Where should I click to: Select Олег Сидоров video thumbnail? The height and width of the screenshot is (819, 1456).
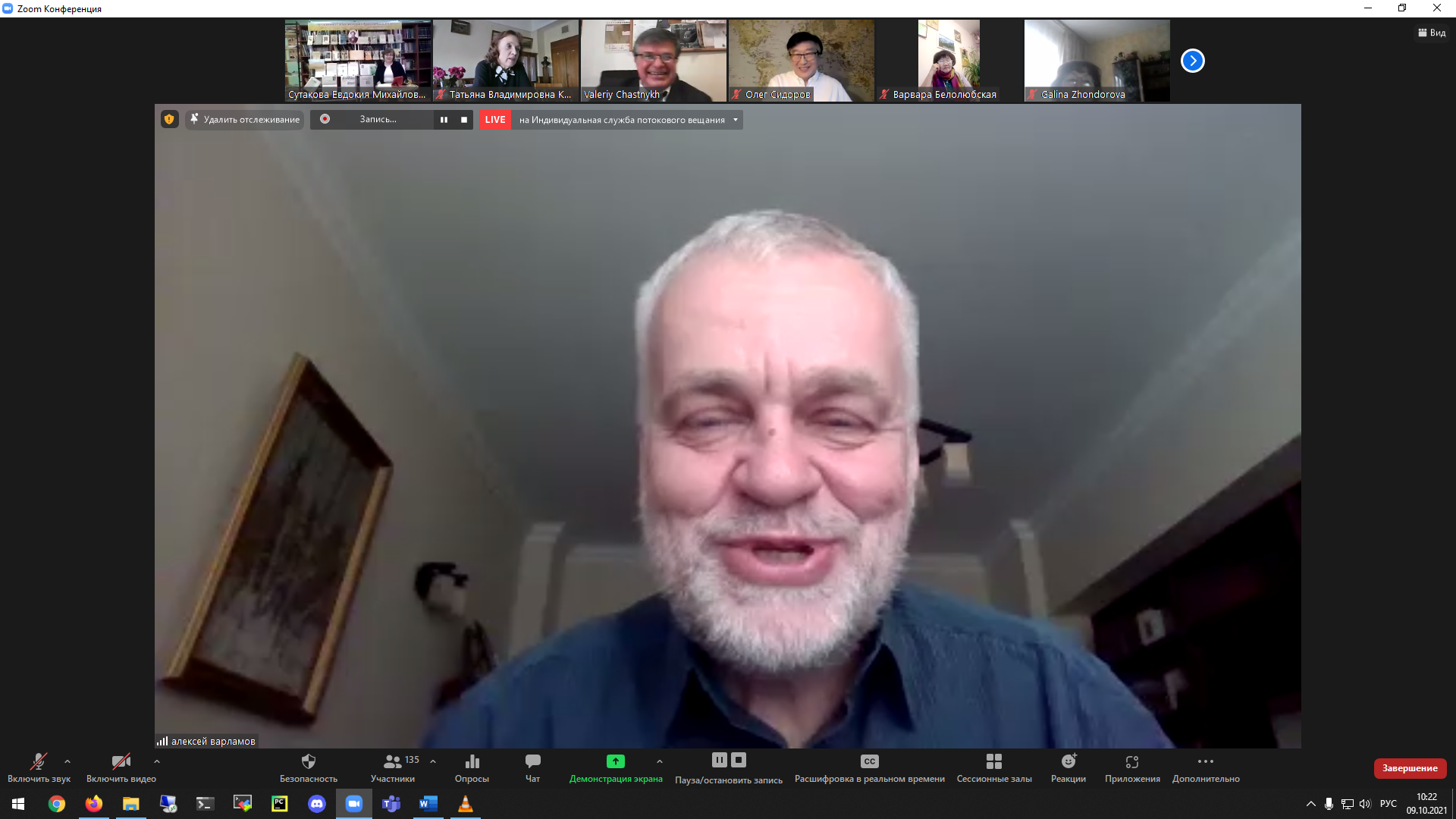(802, 61)
